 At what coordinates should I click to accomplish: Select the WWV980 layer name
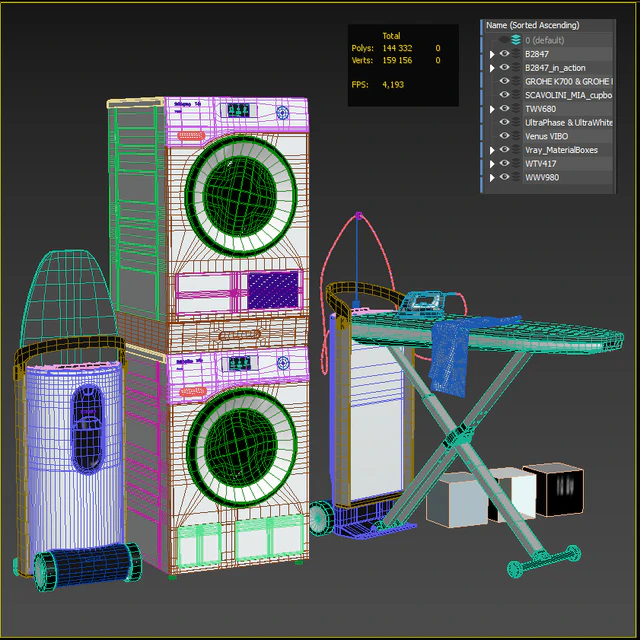tap(542, 178)
